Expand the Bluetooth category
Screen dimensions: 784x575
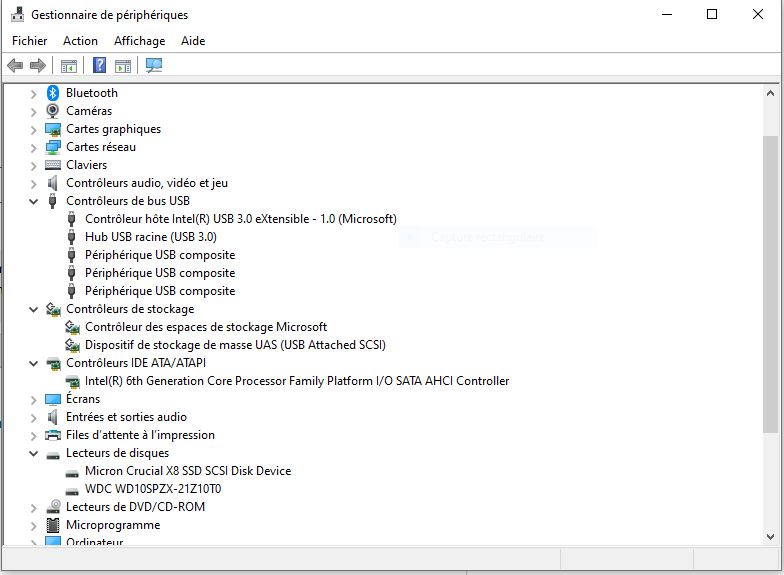[x=34, y=94]
